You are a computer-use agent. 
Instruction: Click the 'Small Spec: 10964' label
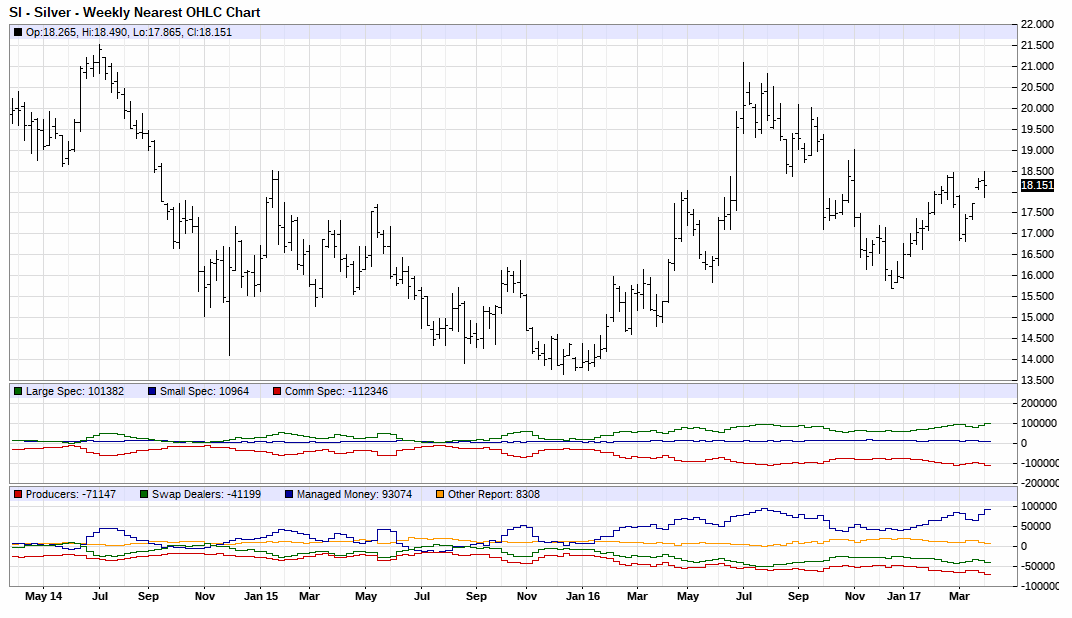pyautogui.click(x=204, y=391)
